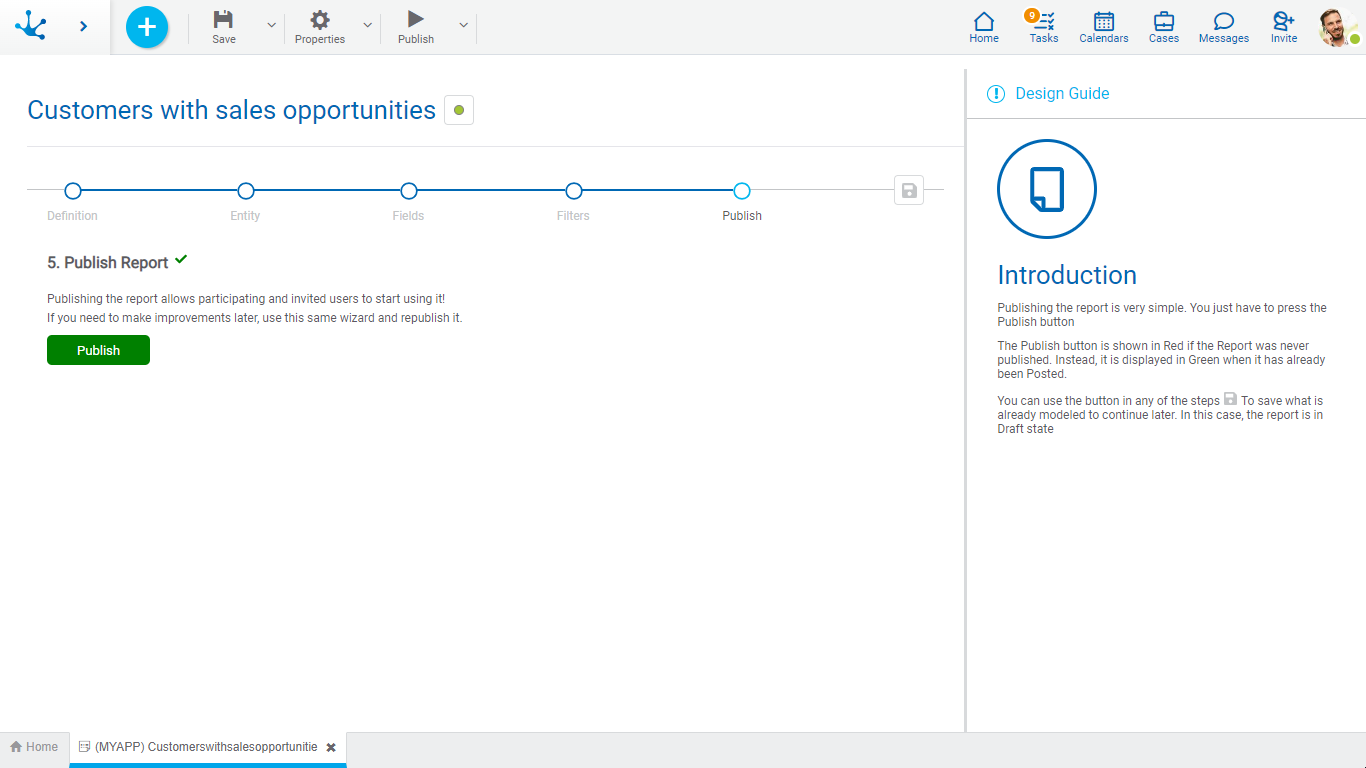
Task: Click the blue plus create button
Action: [147, 27]
